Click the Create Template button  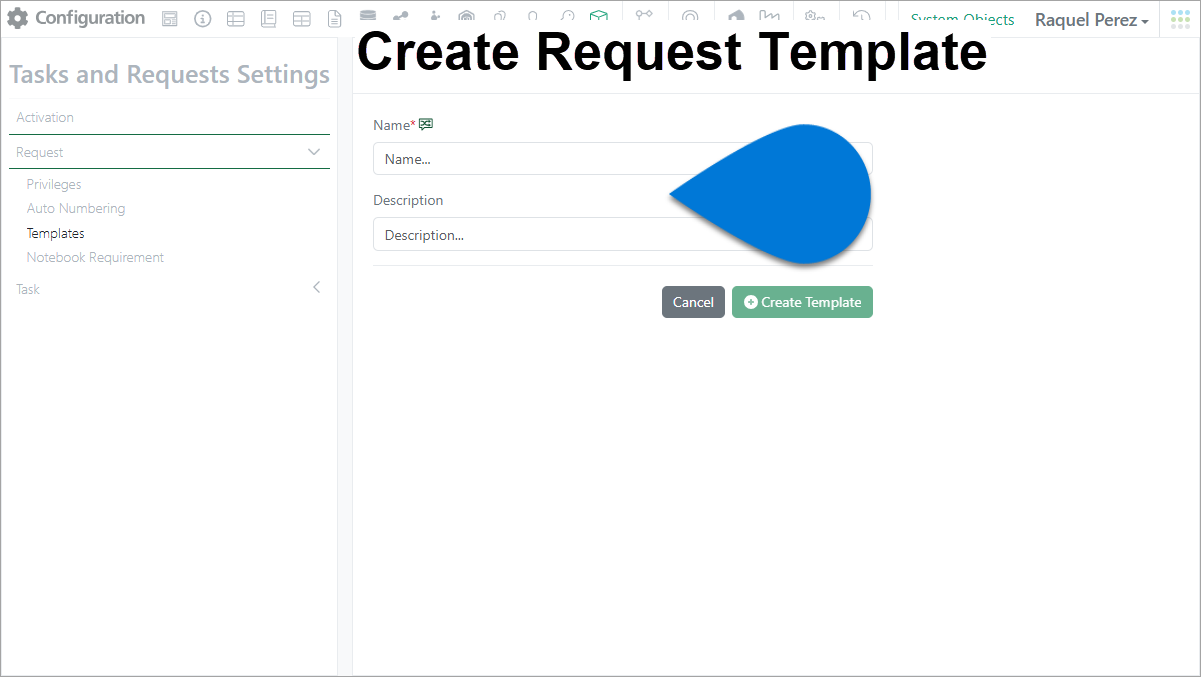click(802, 302)
